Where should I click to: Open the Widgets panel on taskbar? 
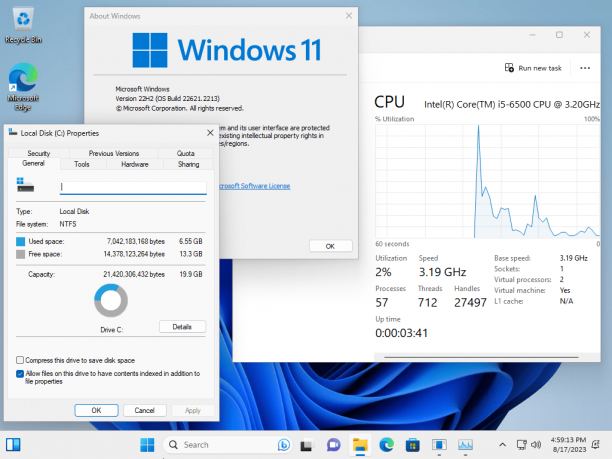point(13,445)
